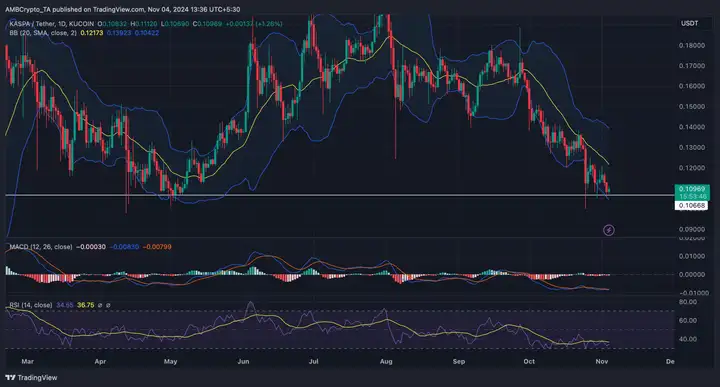The width and height of the screenshot is (720, 387).
Task: Click the USDT currency label on the price axis
Action: click(x=689, y=23)
